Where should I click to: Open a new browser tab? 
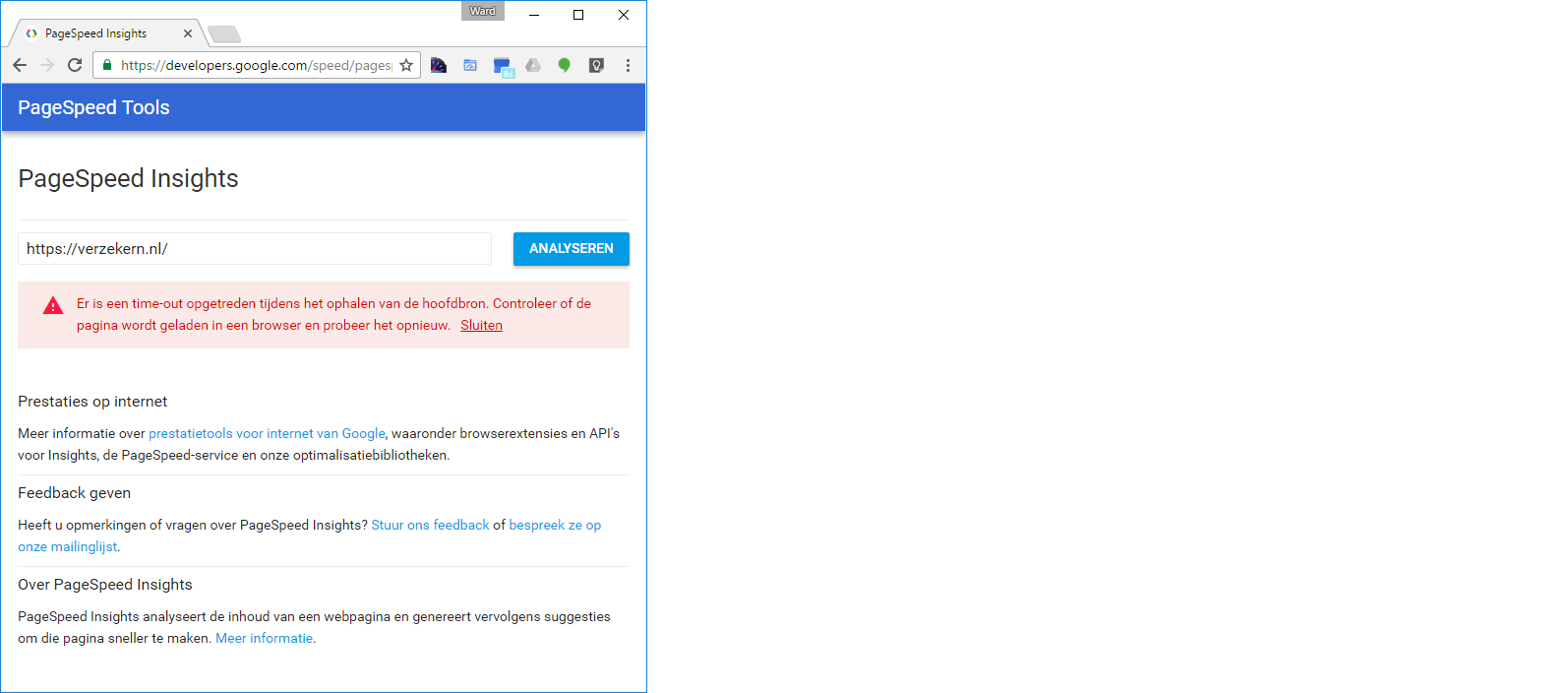[x=224, y=34]
